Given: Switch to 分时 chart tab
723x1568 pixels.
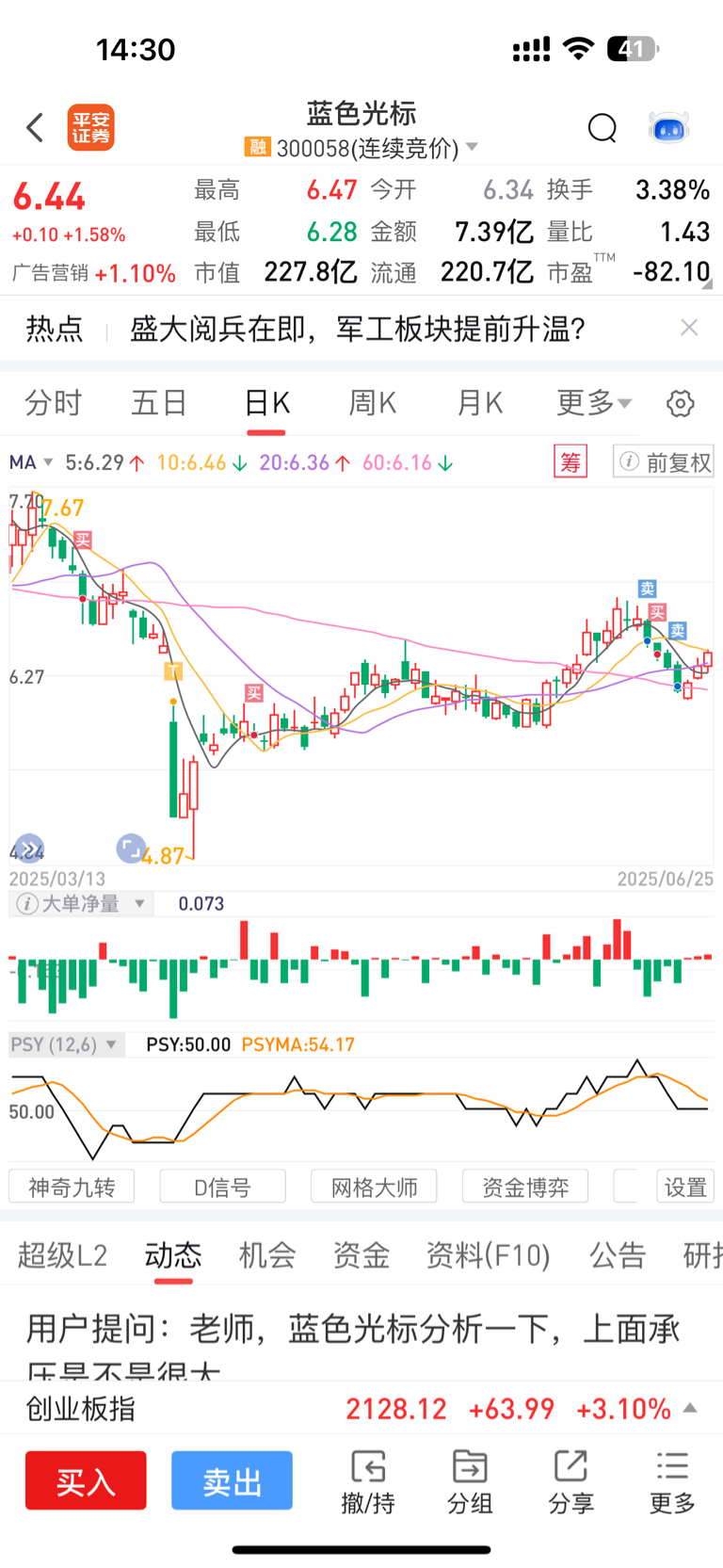Looking at the screenshot, I should point(54,403).
